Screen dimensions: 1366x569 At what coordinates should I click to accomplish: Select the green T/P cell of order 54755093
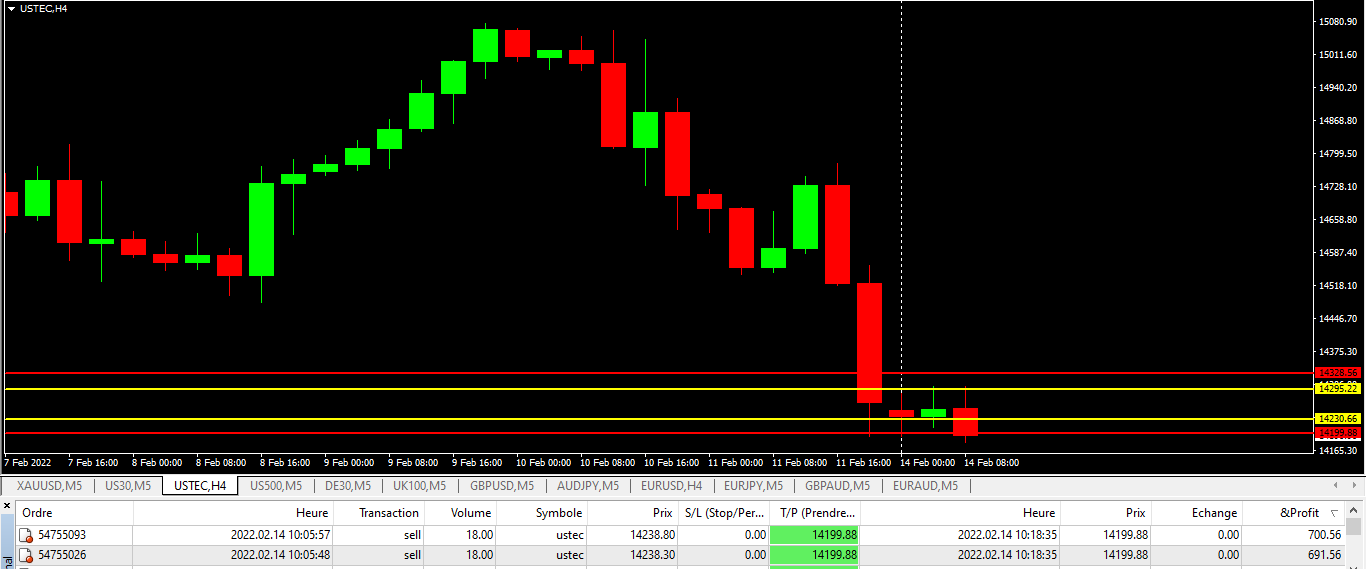tap(814, 535)
